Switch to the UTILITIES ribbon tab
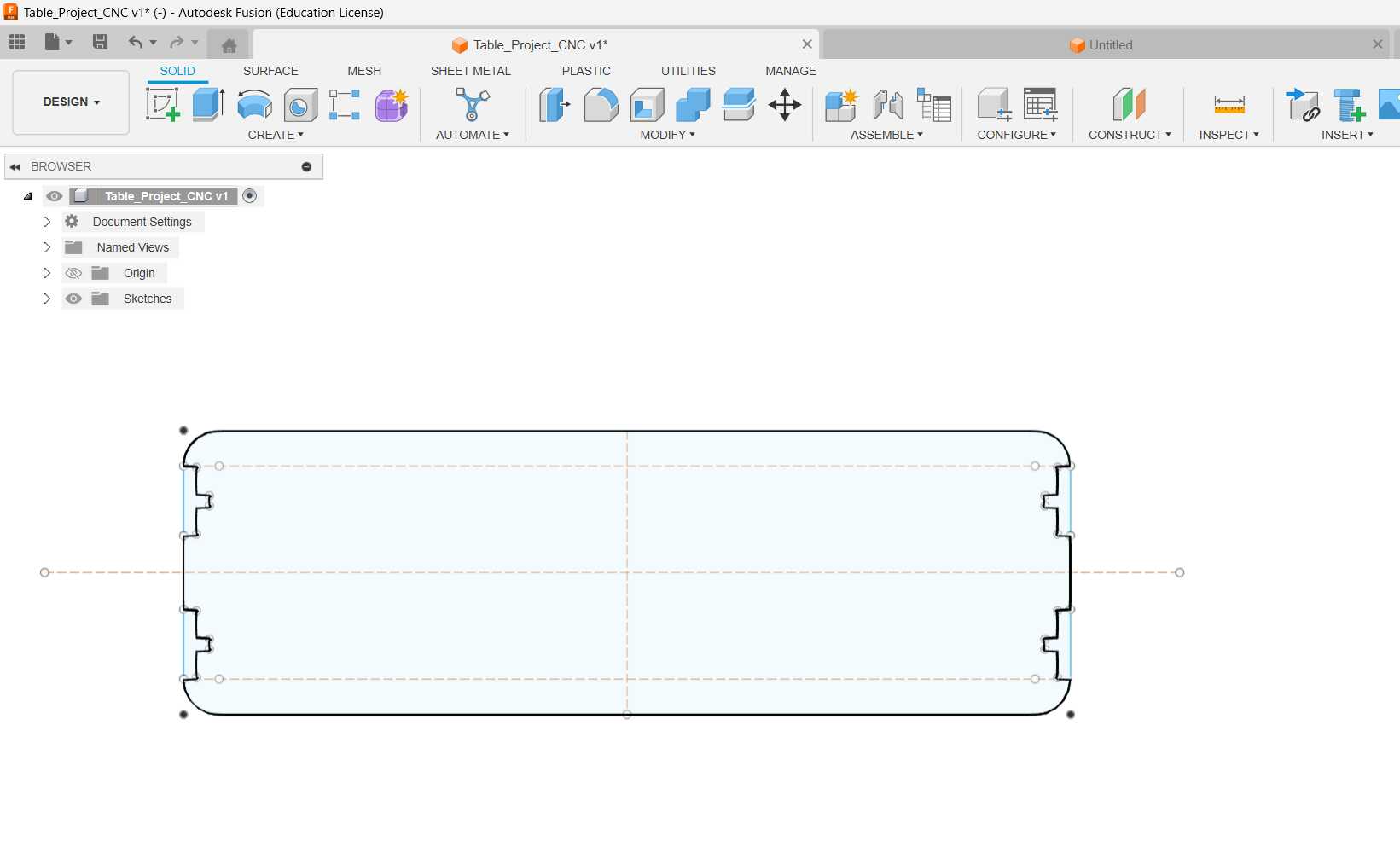Viewport: 1400px width, 841px height. coord(688,71)
